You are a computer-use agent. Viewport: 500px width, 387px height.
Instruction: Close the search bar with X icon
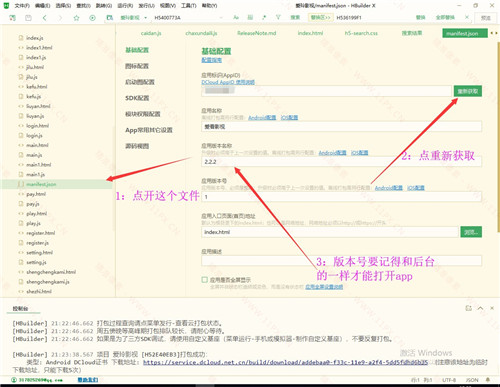467,17
